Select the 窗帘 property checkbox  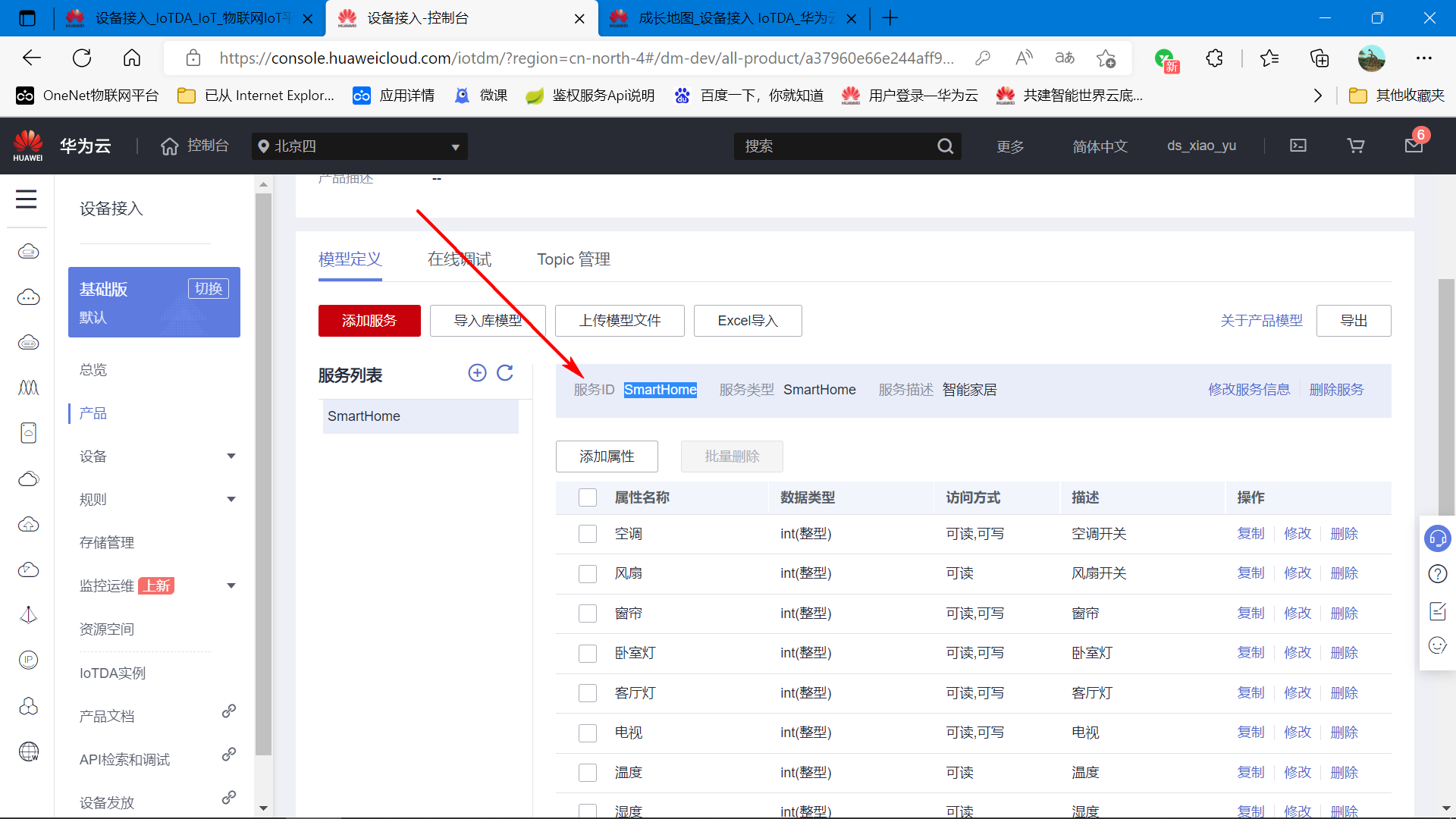[x=588, y=613]
